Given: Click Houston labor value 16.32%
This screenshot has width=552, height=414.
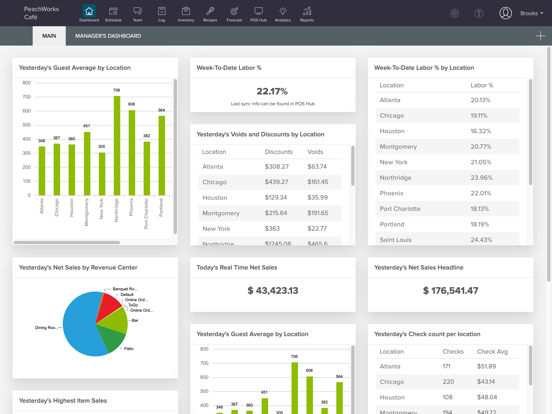Looking at the screenshot, I should (481, 131).
